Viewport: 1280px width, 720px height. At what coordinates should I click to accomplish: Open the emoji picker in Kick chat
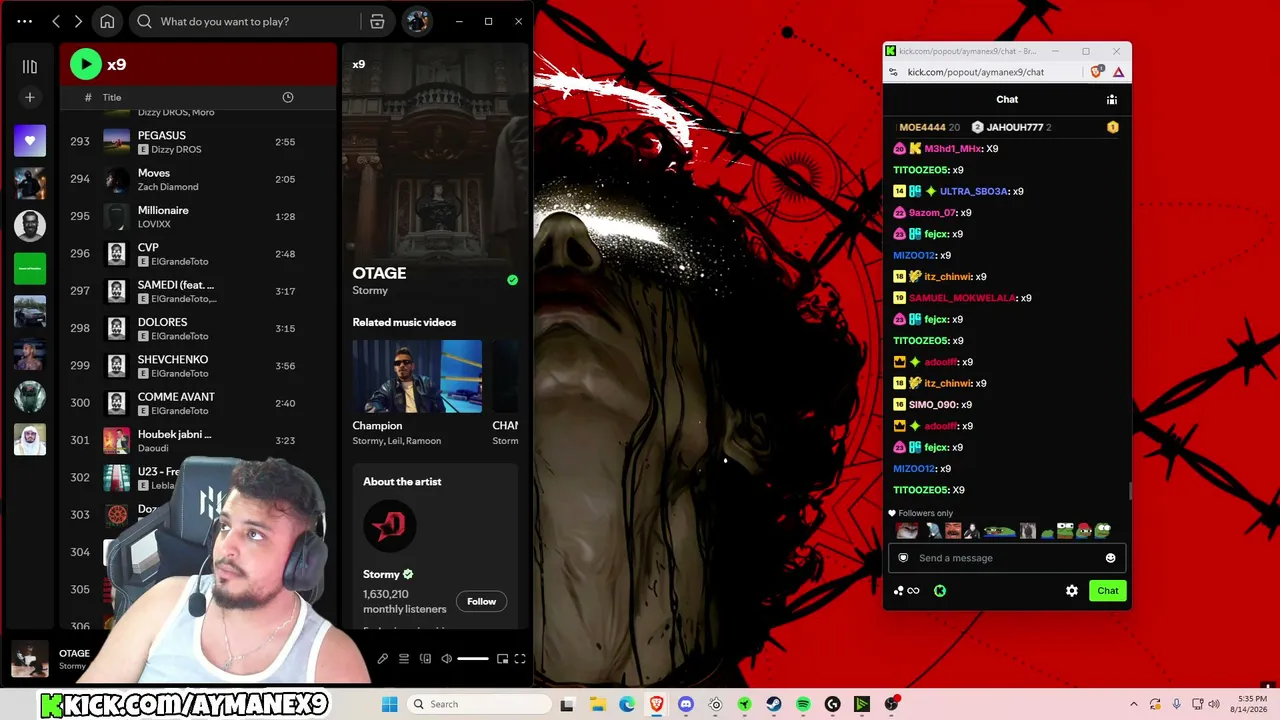tap(1110, 558)
